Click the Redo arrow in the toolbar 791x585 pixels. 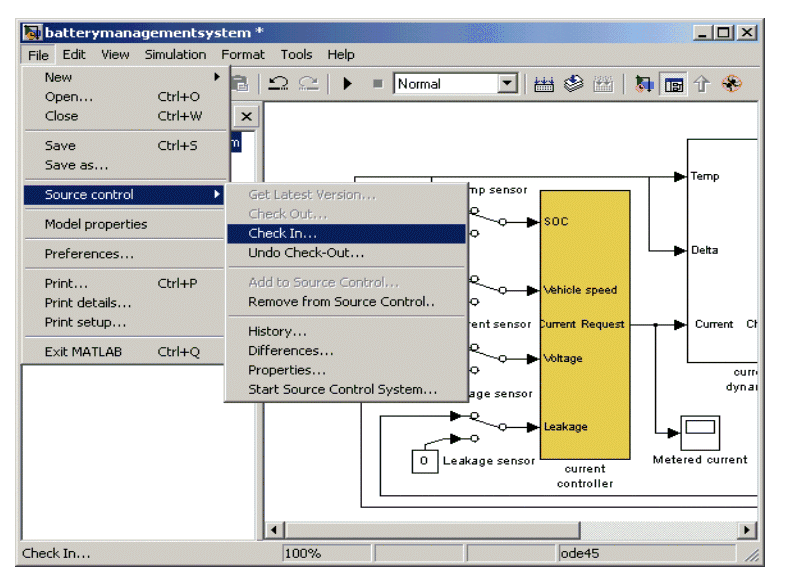308,85
